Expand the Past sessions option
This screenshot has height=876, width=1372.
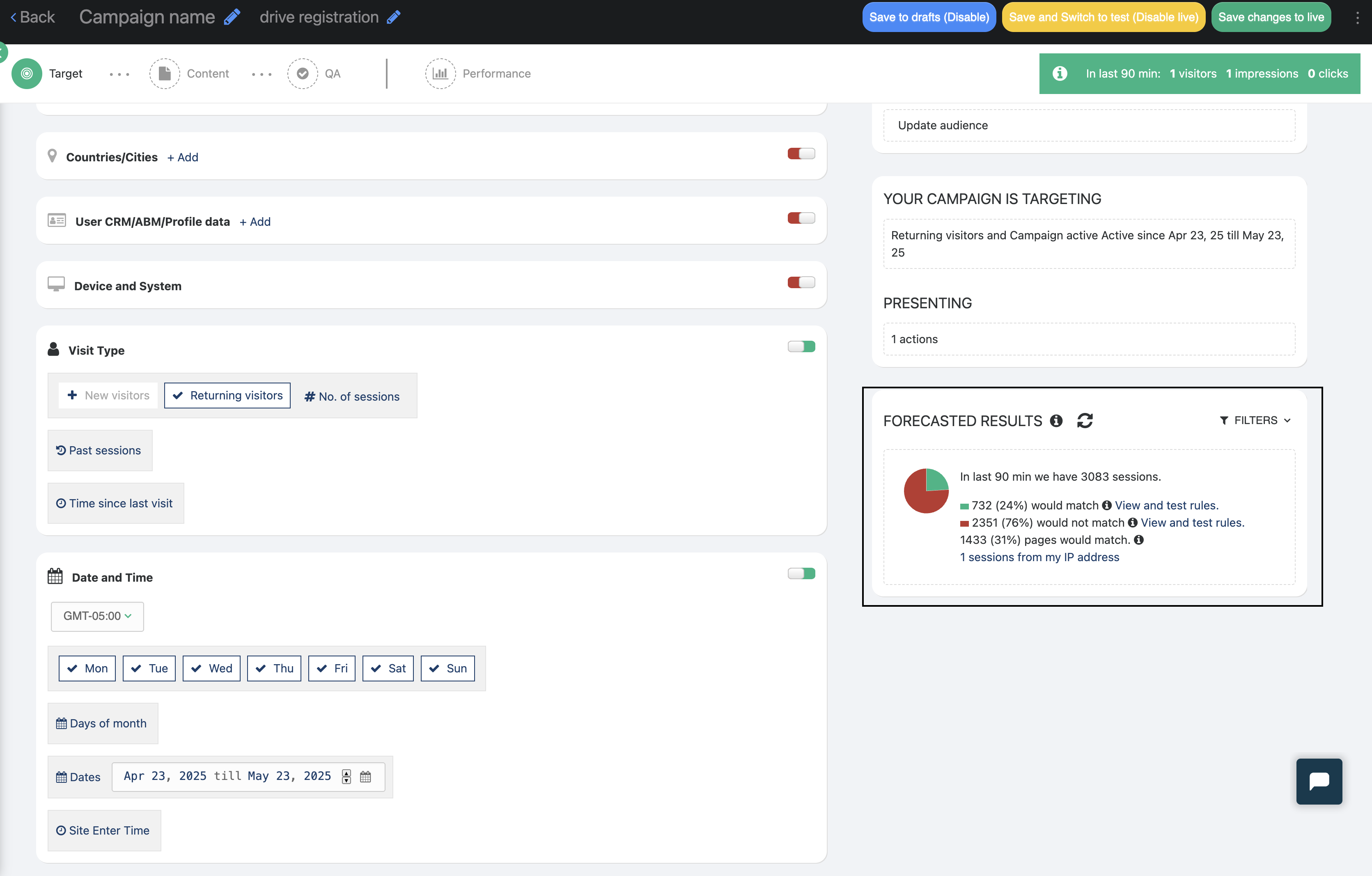point(100,451)
